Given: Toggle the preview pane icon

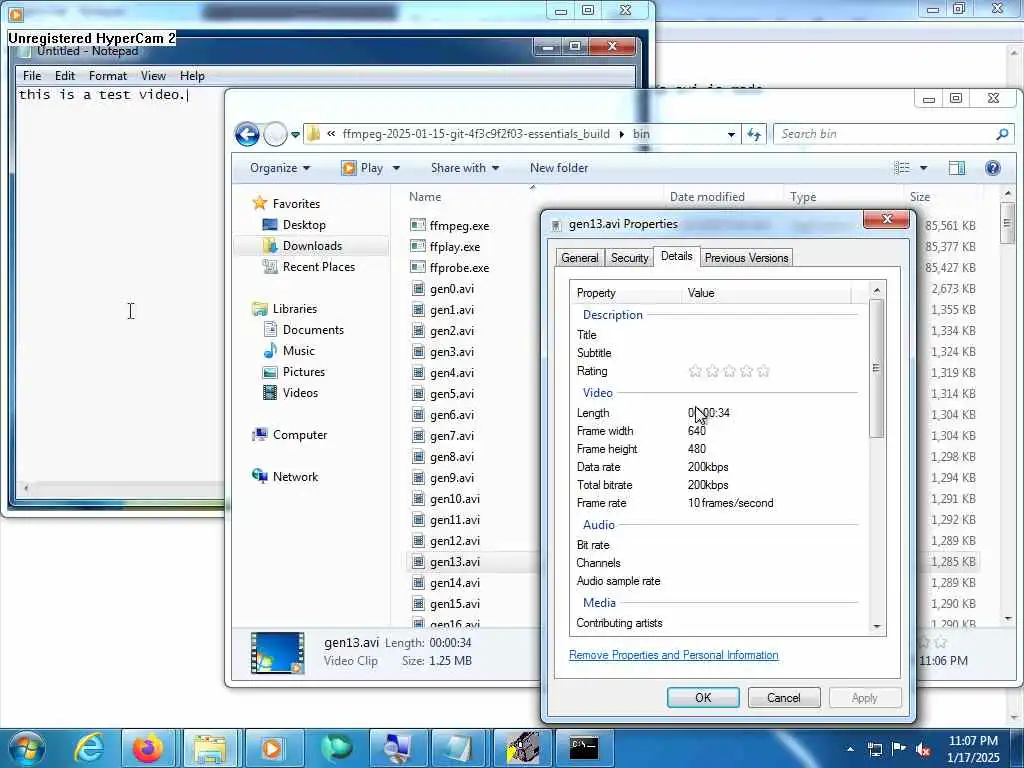Looking at the screenshot, I should tap(957, 168).
